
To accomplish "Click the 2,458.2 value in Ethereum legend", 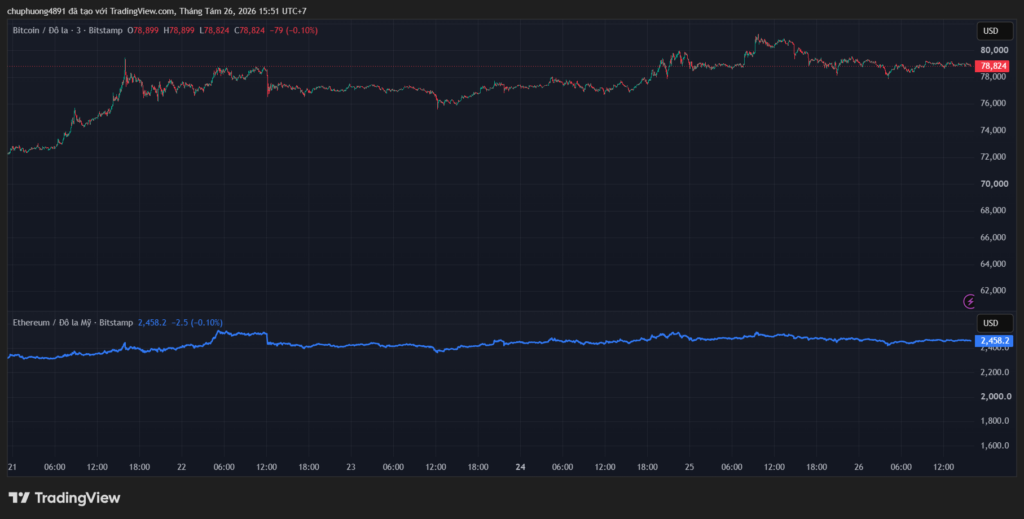I will (x=152, y=322).
